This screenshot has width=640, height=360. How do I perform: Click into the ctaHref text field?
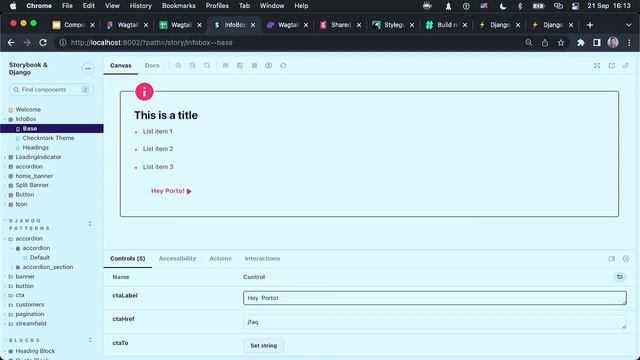(x=435, y=322)
